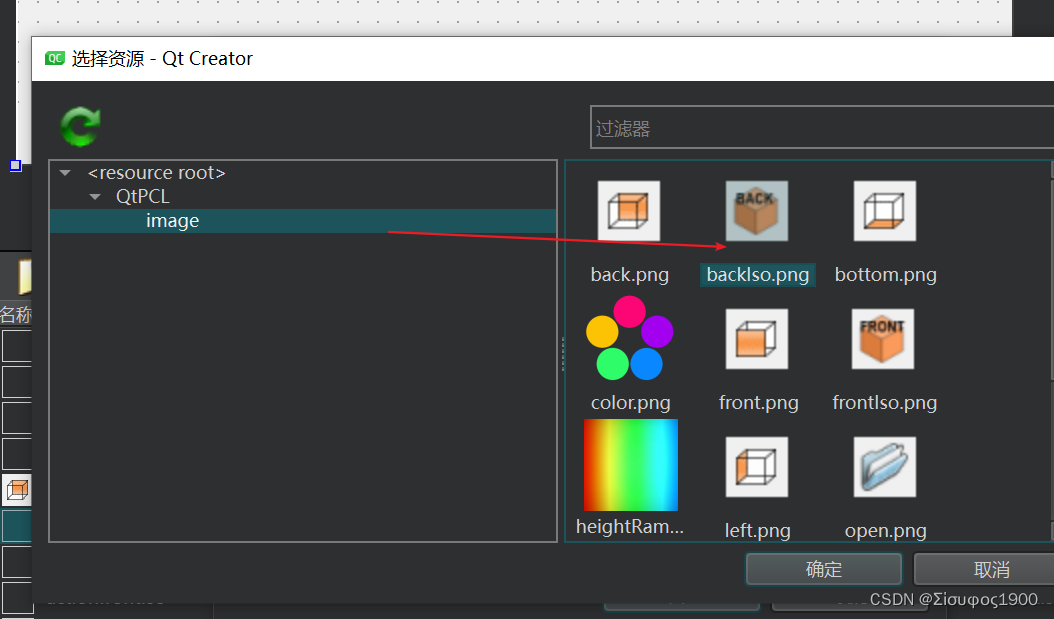Select the back.png cube icon

629,211
